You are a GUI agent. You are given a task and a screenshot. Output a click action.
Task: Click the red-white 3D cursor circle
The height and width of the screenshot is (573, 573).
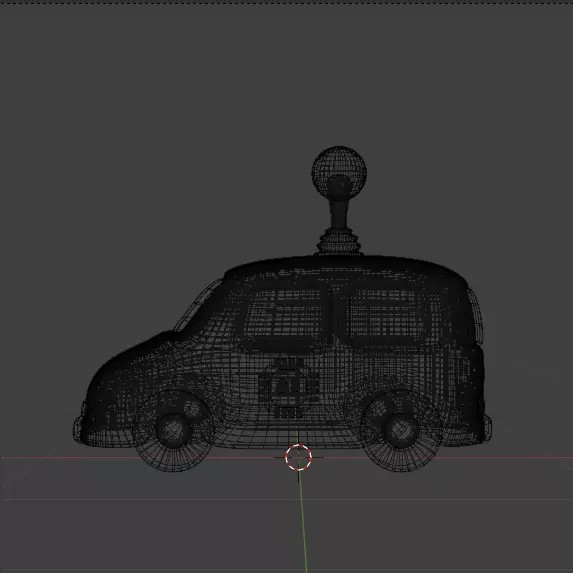click(x=298, y=457)
